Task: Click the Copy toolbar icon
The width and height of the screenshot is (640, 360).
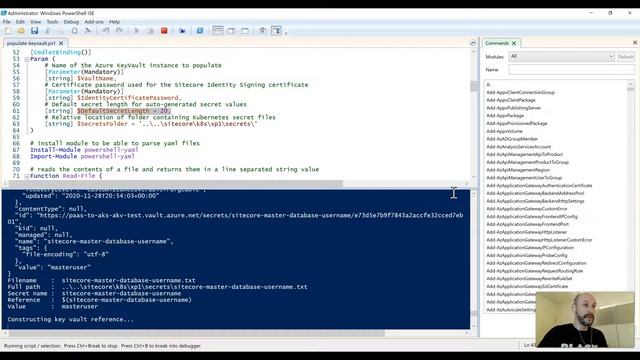Action: pyautogui.click(x=61, y=31)
